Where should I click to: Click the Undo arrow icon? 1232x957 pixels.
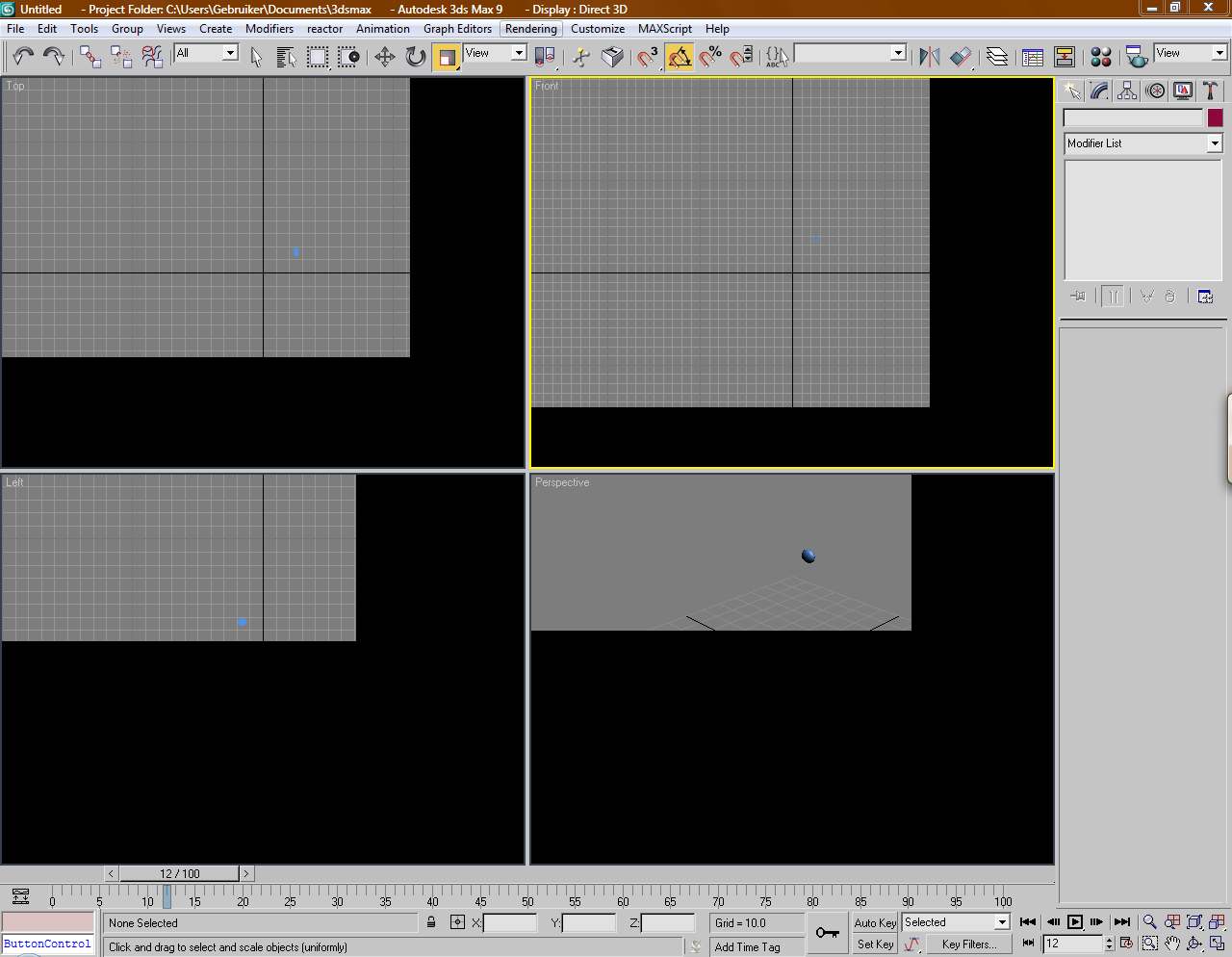click(x=23, y=57)
